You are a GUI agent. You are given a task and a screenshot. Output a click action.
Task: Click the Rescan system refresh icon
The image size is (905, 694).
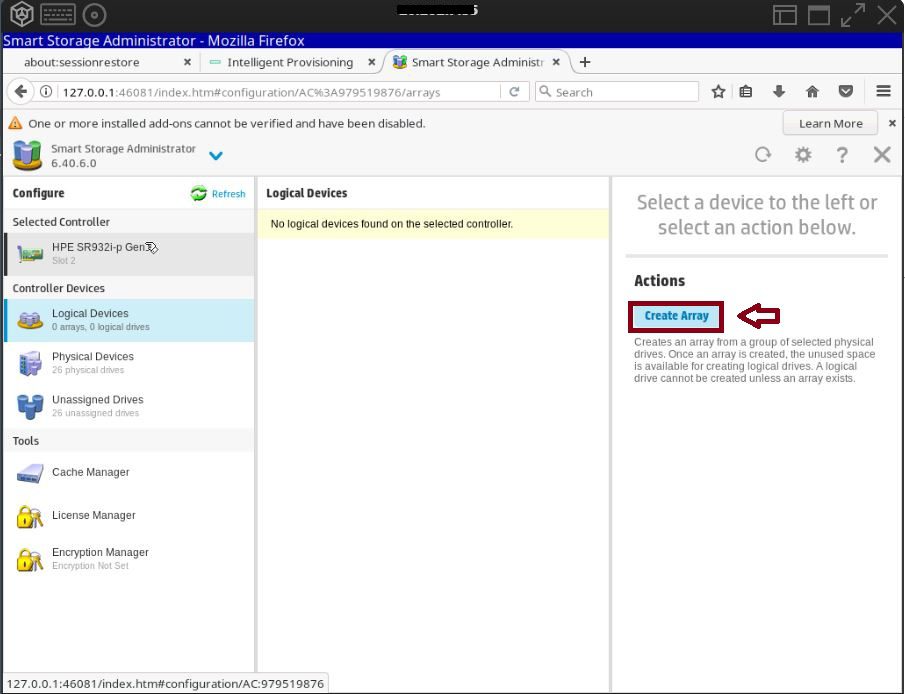[x=763, y=154]
